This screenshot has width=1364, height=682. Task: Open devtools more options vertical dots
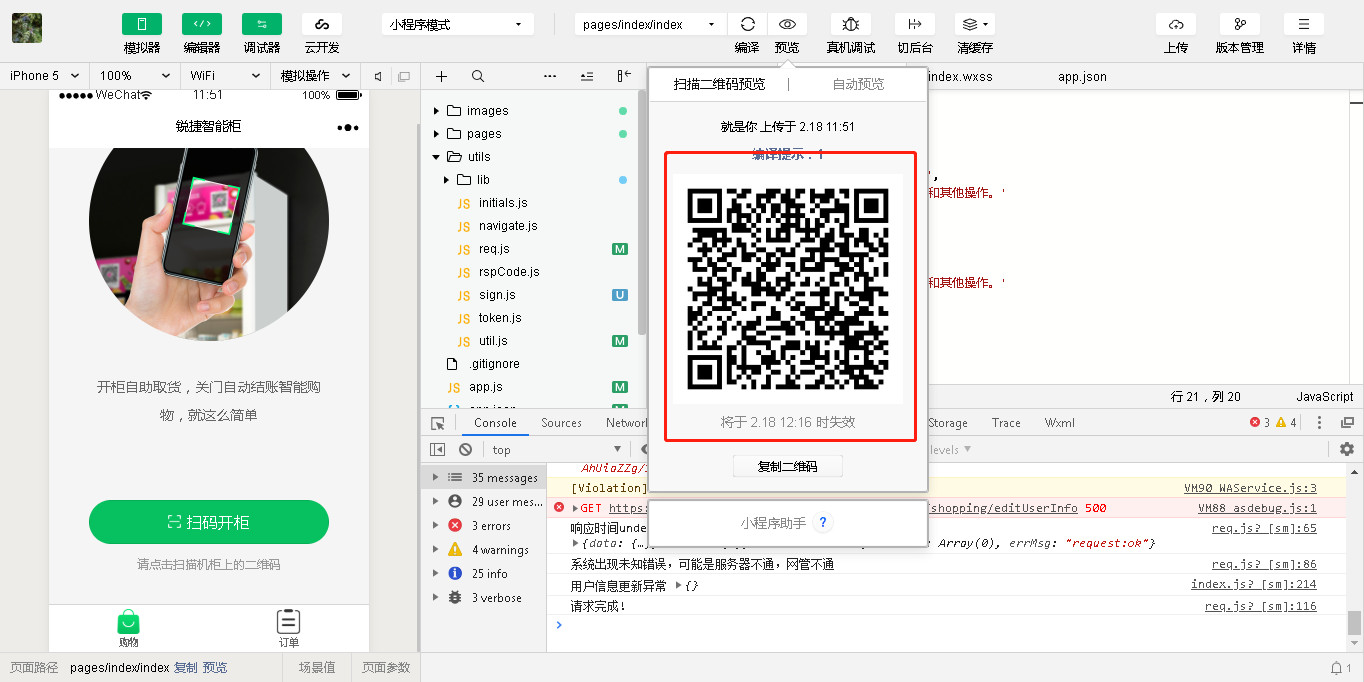[x=1319, y=423]
